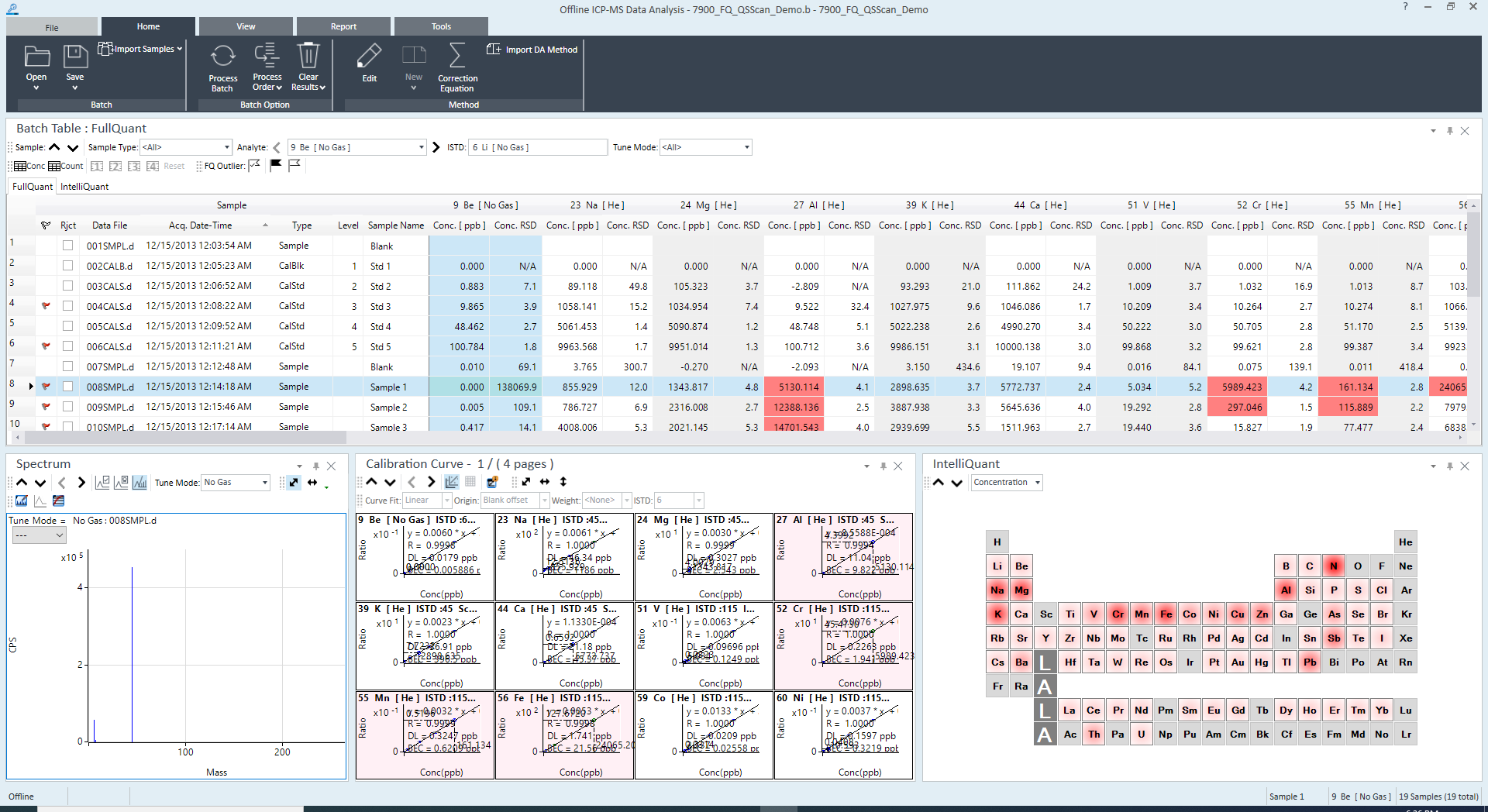Open a batch with the Open icon
1488x812 pixels.
click(36, 57)
